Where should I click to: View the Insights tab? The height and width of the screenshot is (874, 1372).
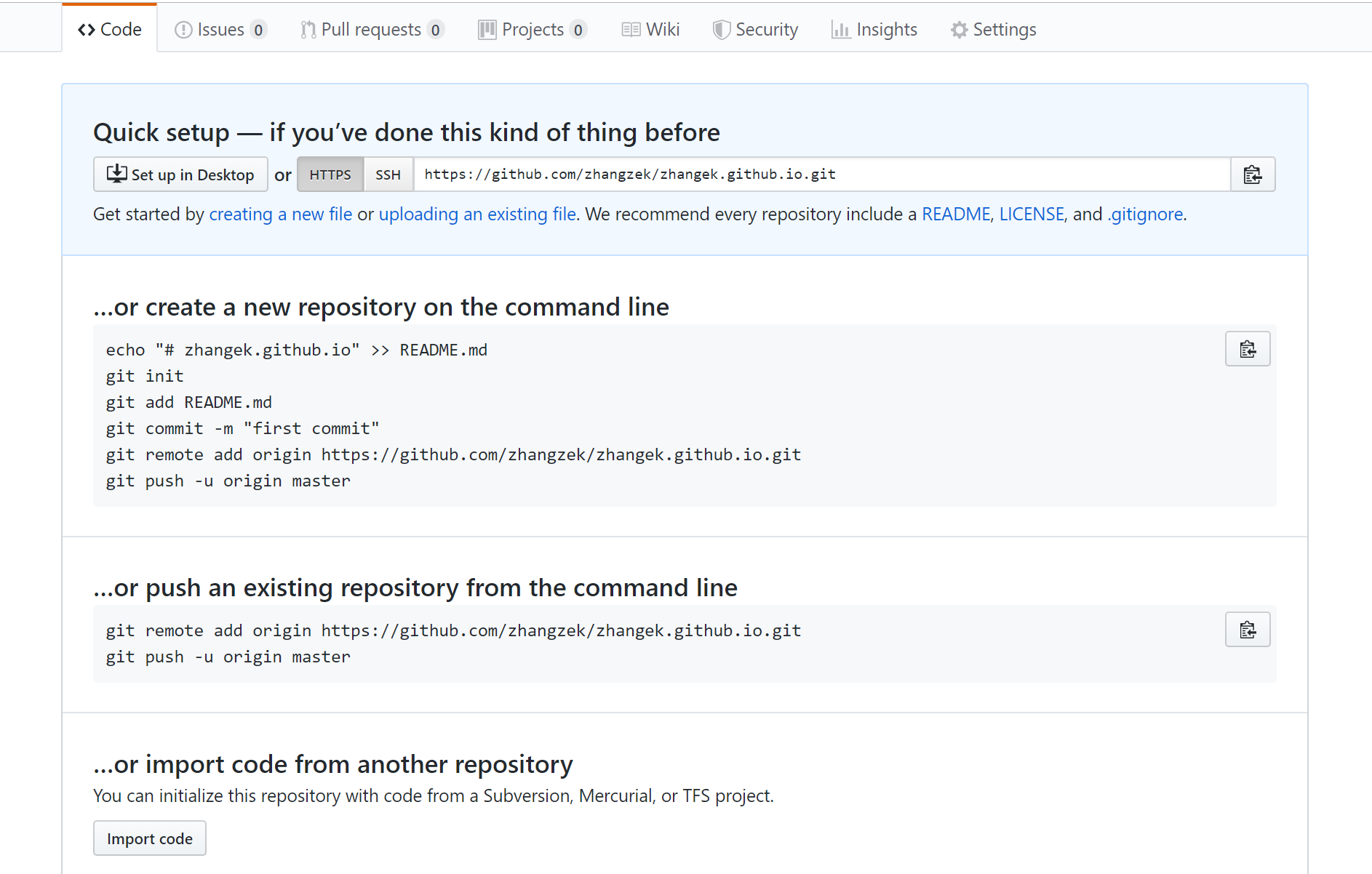tap(874, 29)
